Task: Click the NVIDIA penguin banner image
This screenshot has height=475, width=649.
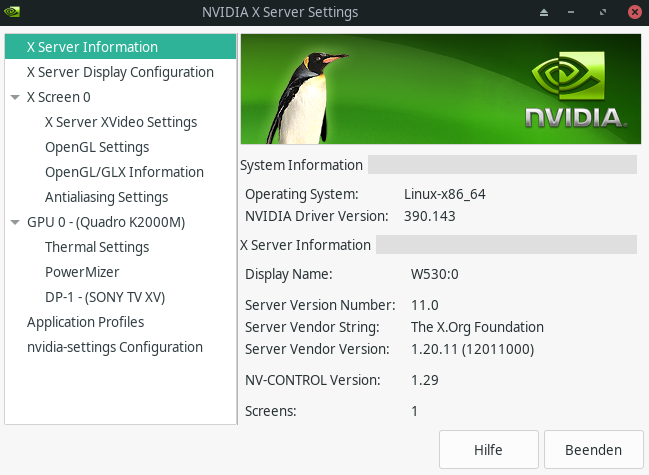Action: pos(439,90)
